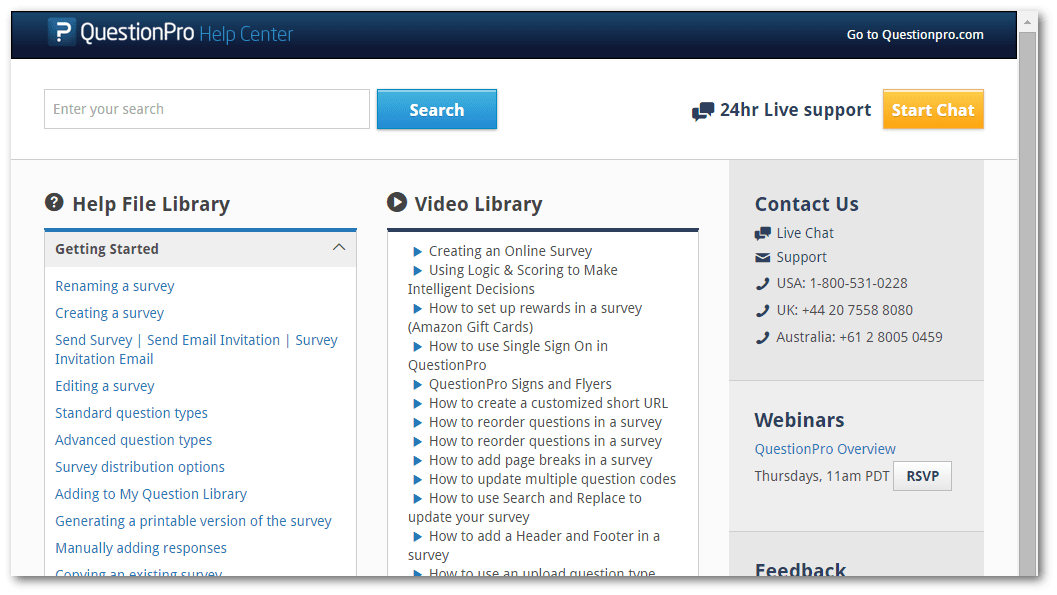Click the Help File Library question mark icon
This screenshot has height=595, width=1057.
(x=54, y=203)
